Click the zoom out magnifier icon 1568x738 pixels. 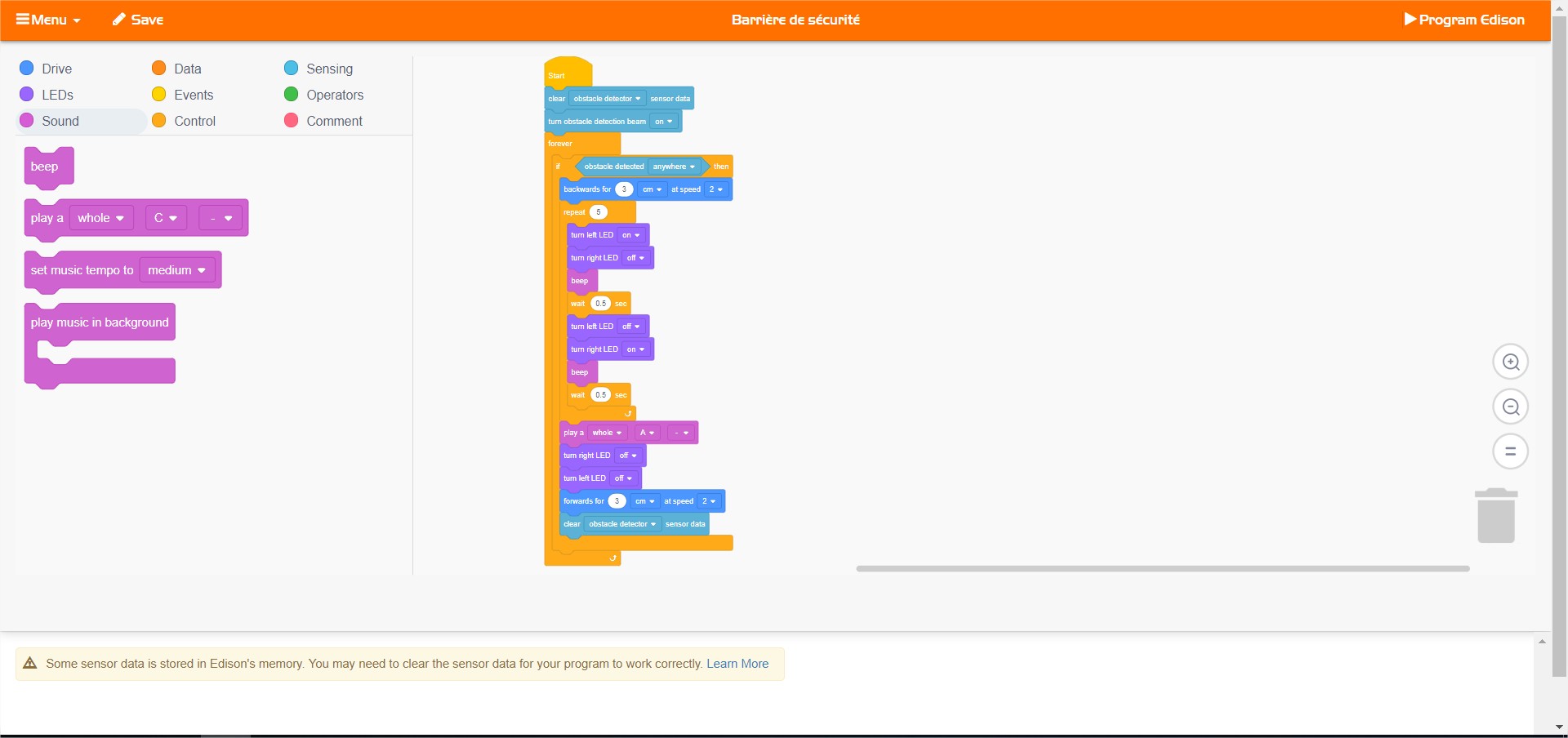point(1510,407)
